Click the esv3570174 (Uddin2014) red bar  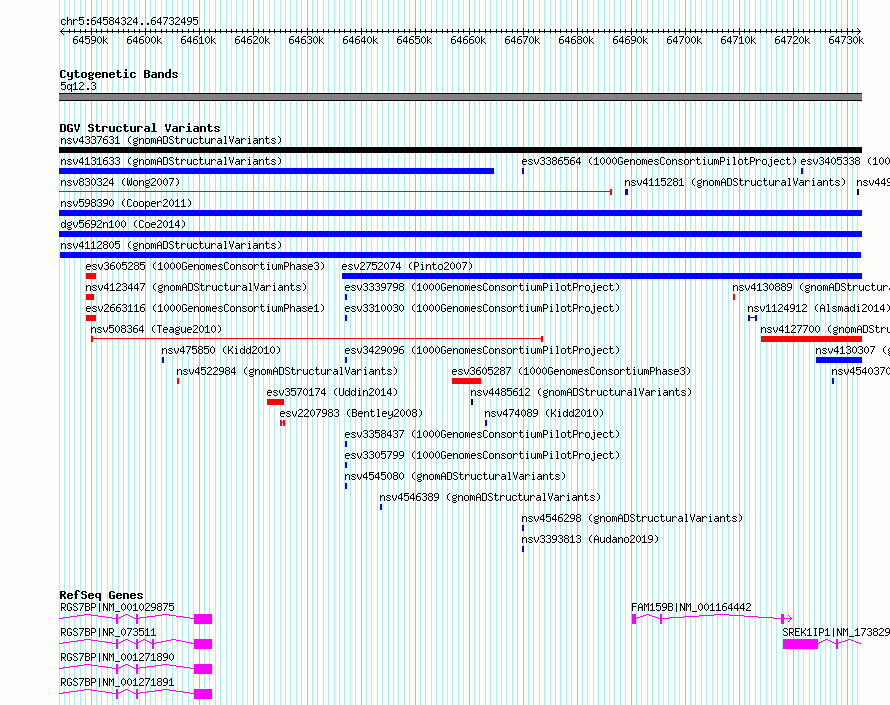pos(275,402)
